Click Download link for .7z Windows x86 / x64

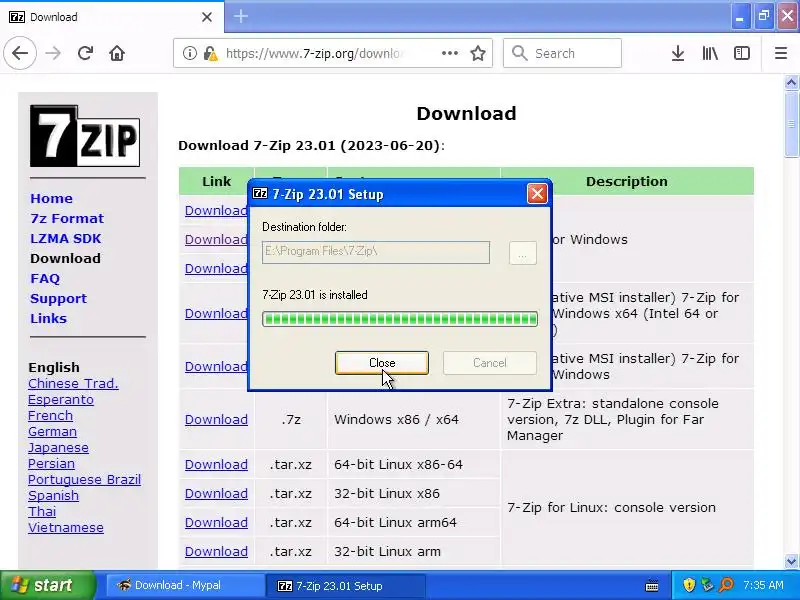point(216,419)
